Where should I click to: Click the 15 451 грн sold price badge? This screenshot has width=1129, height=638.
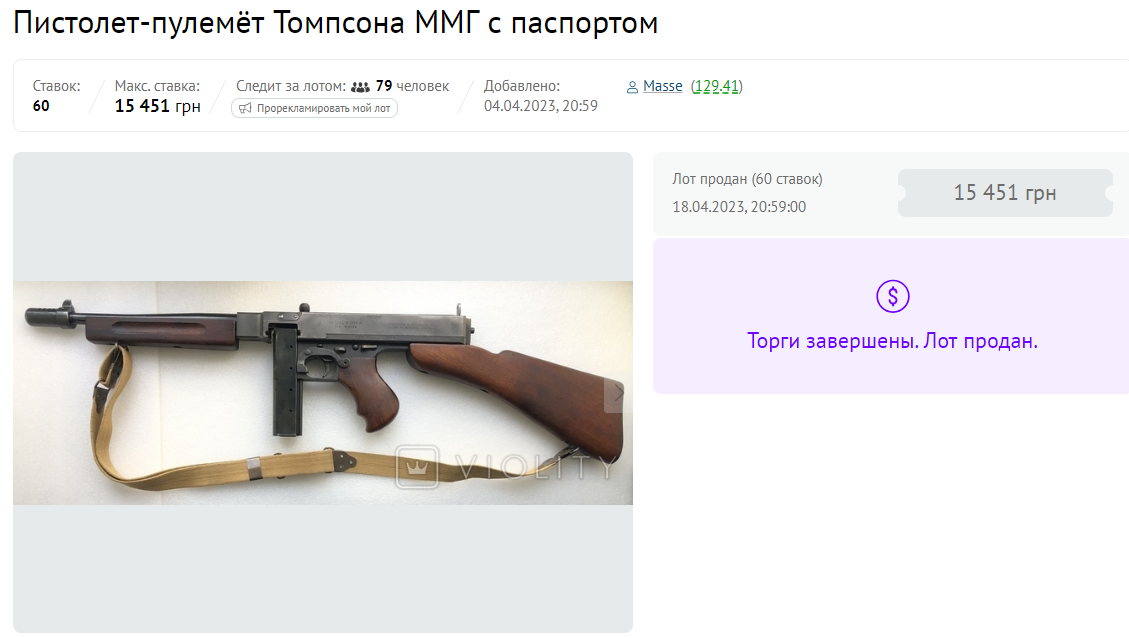coord(1005,193)
